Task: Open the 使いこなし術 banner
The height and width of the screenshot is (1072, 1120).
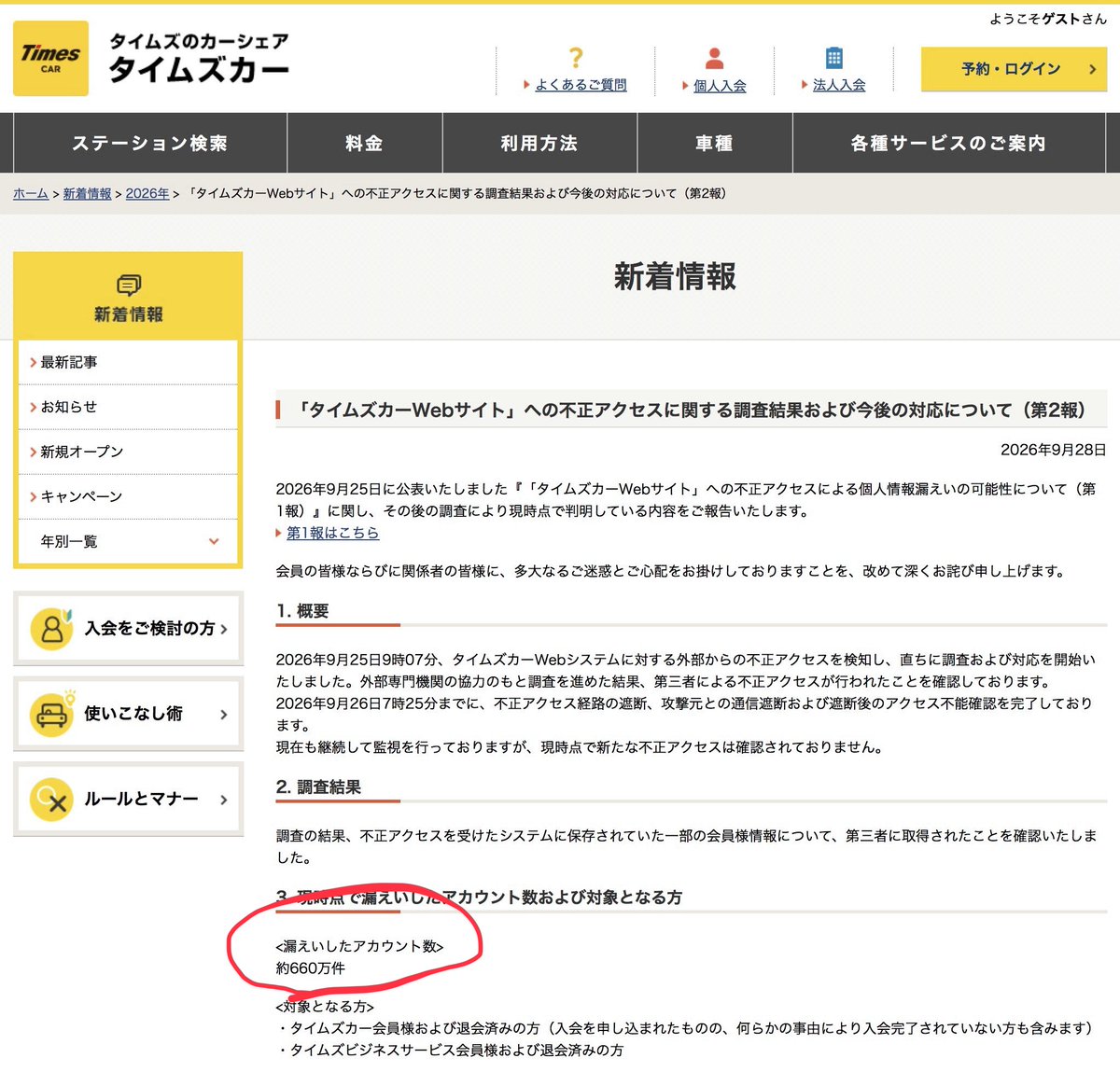Action: (128, 714)
